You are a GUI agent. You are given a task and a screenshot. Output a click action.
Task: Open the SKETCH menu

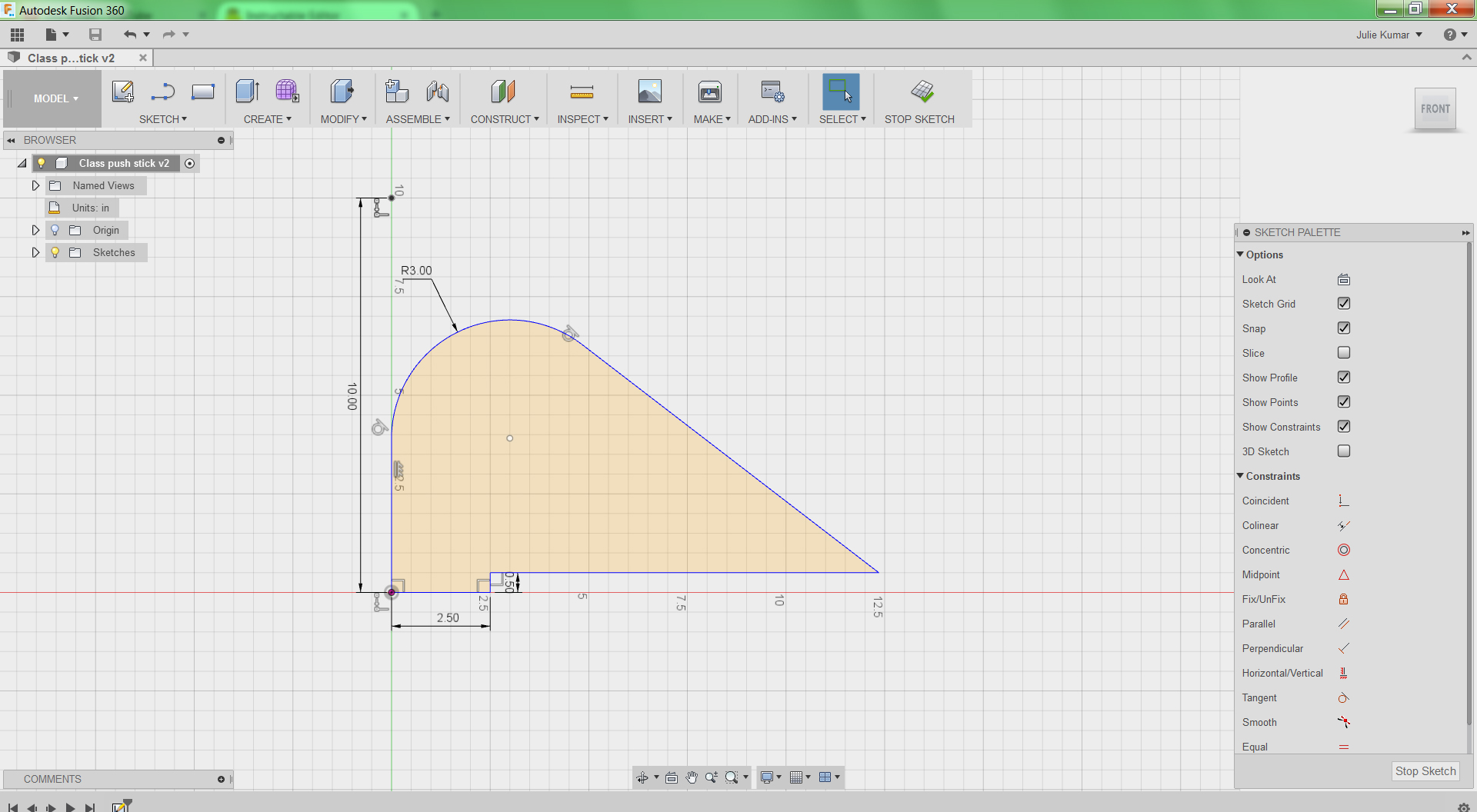(x=163, y=119)
